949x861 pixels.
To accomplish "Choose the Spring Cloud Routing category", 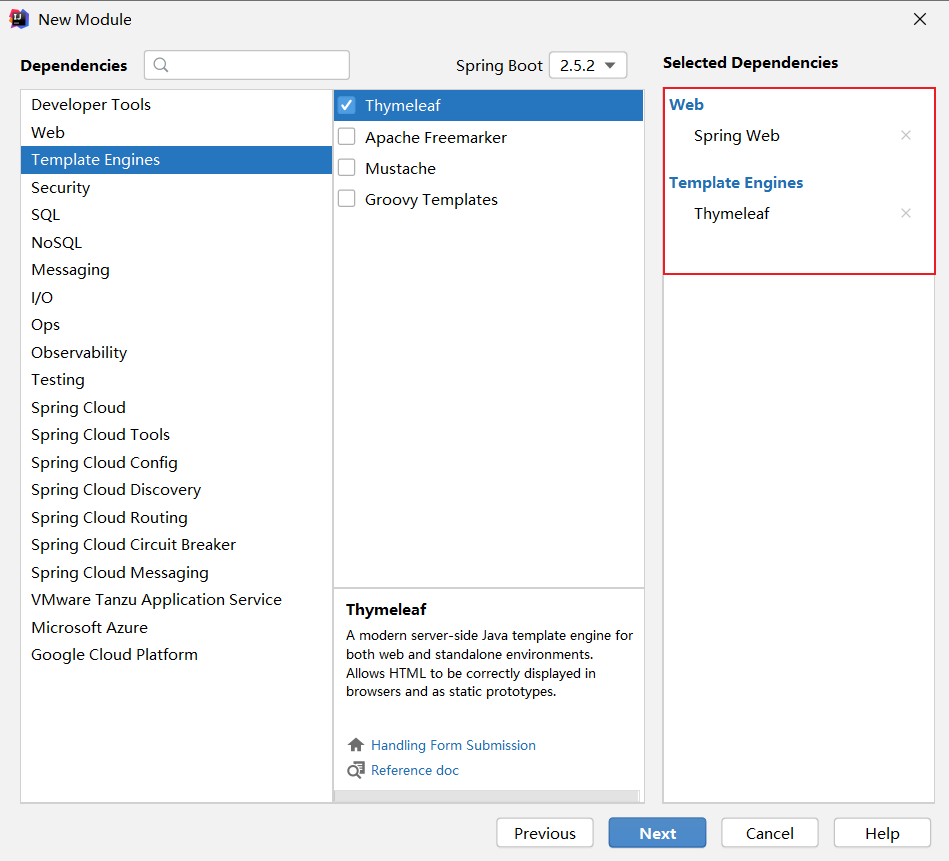I will click(x=109, y=517).
